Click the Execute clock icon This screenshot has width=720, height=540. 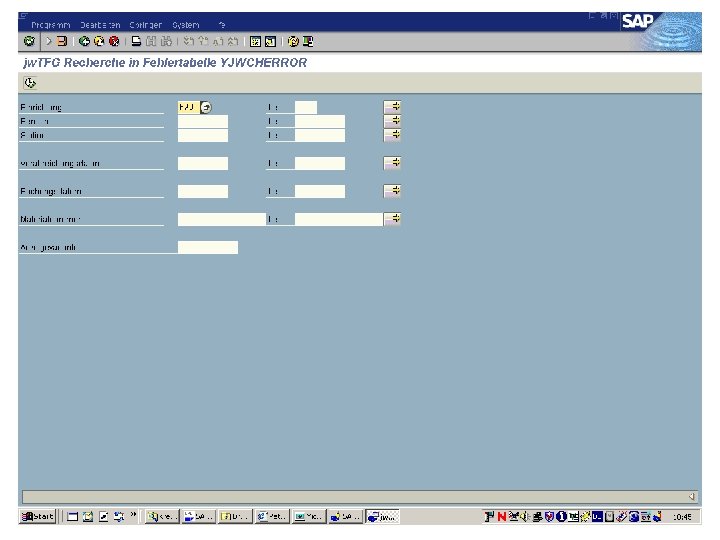click(x=30, y=83)
